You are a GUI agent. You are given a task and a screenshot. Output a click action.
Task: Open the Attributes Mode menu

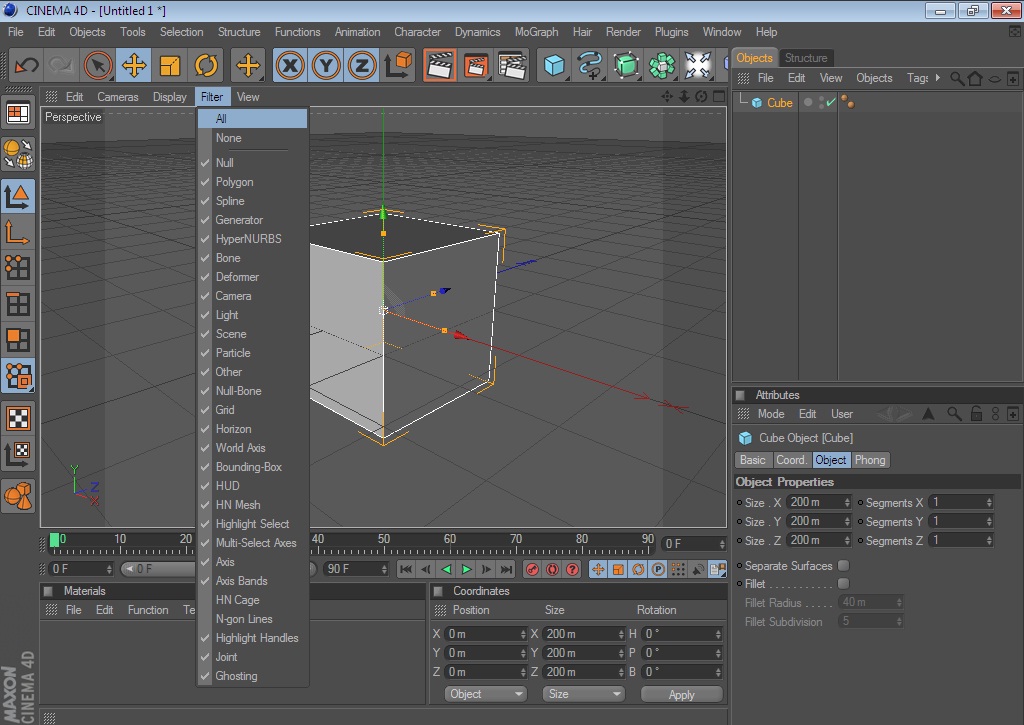point(771,414)
